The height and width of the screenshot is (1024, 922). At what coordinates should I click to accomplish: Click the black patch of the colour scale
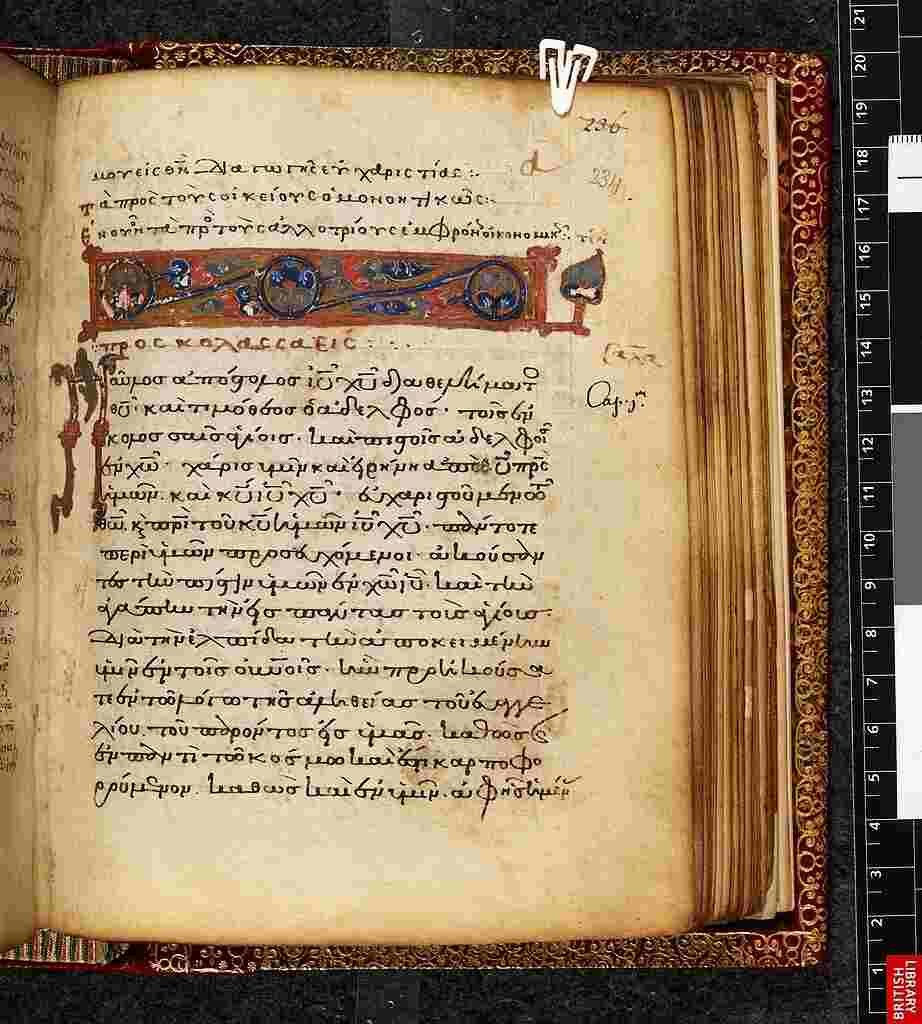906,307
